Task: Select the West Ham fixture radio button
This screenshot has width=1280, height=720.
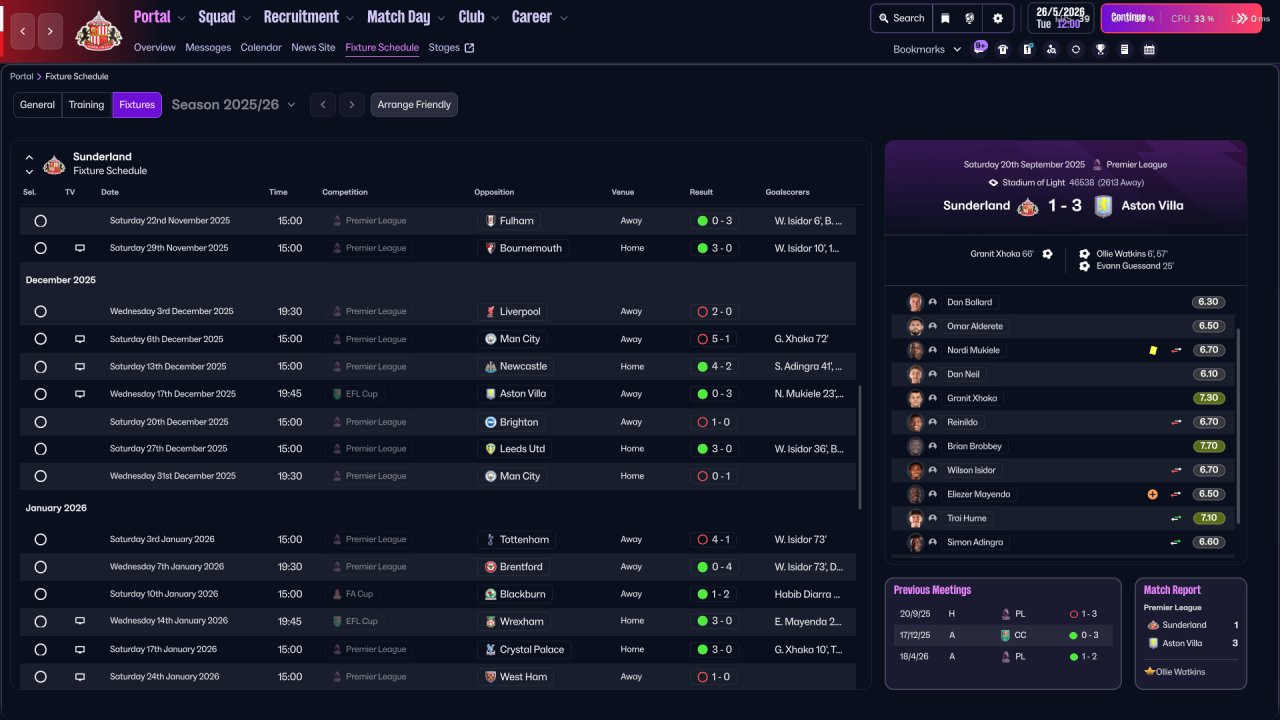Action: coord(40,677)
